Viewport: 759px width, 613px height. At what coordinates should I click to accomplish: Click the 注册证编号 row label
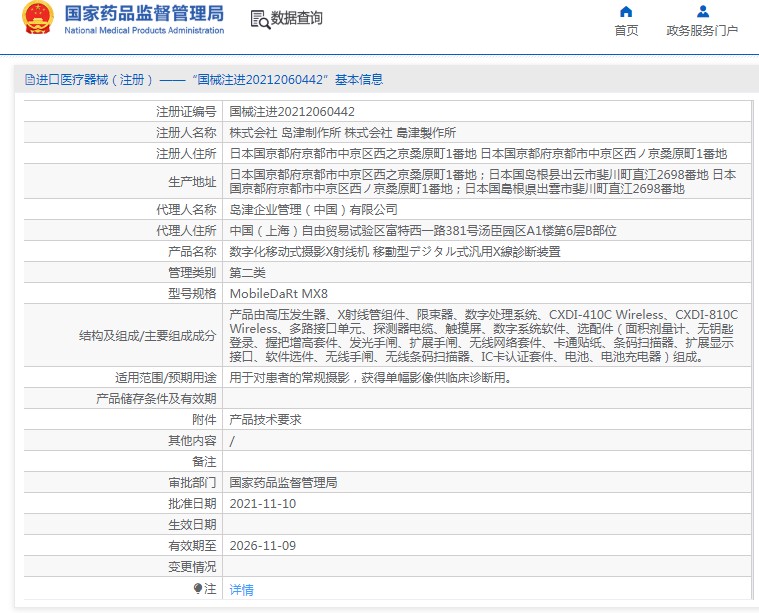click(x=186, y=112)
